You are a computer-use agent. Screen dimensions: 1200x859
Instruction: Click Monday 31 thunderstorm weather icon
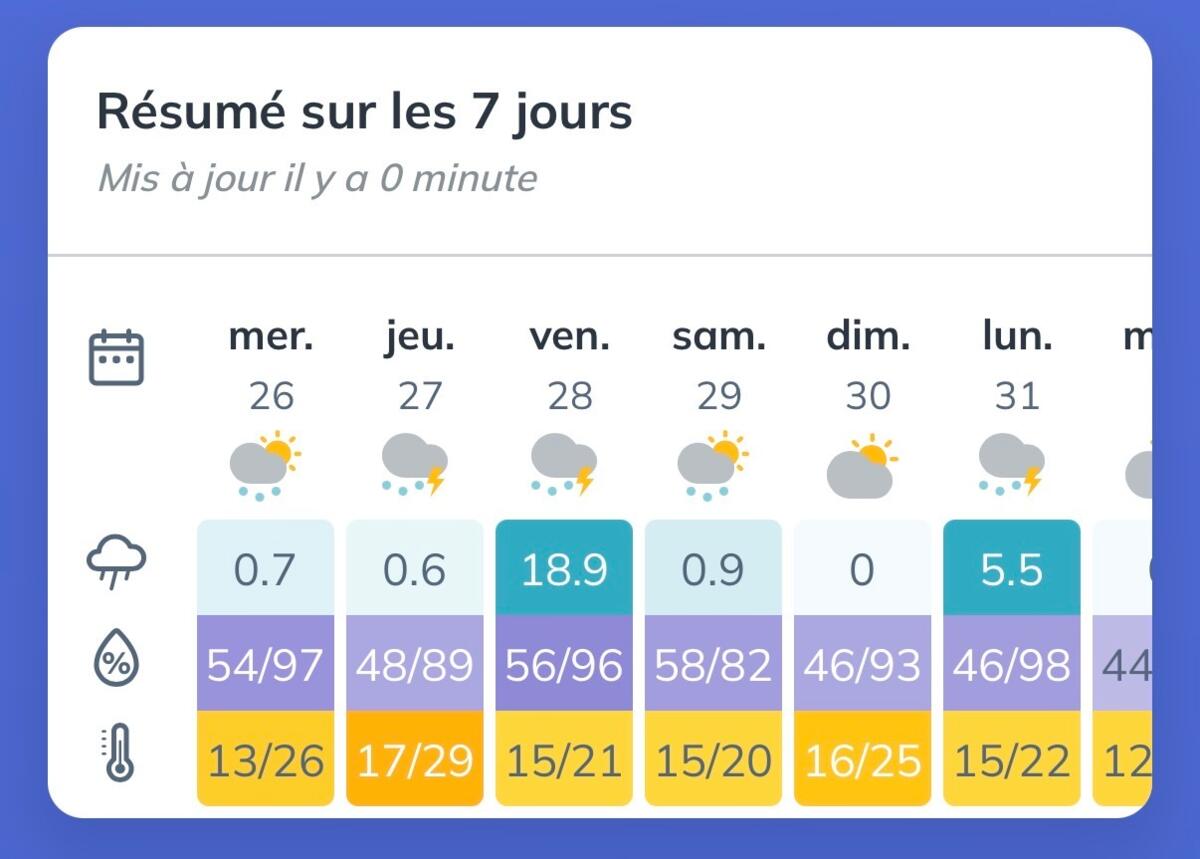coord(1011,466)
